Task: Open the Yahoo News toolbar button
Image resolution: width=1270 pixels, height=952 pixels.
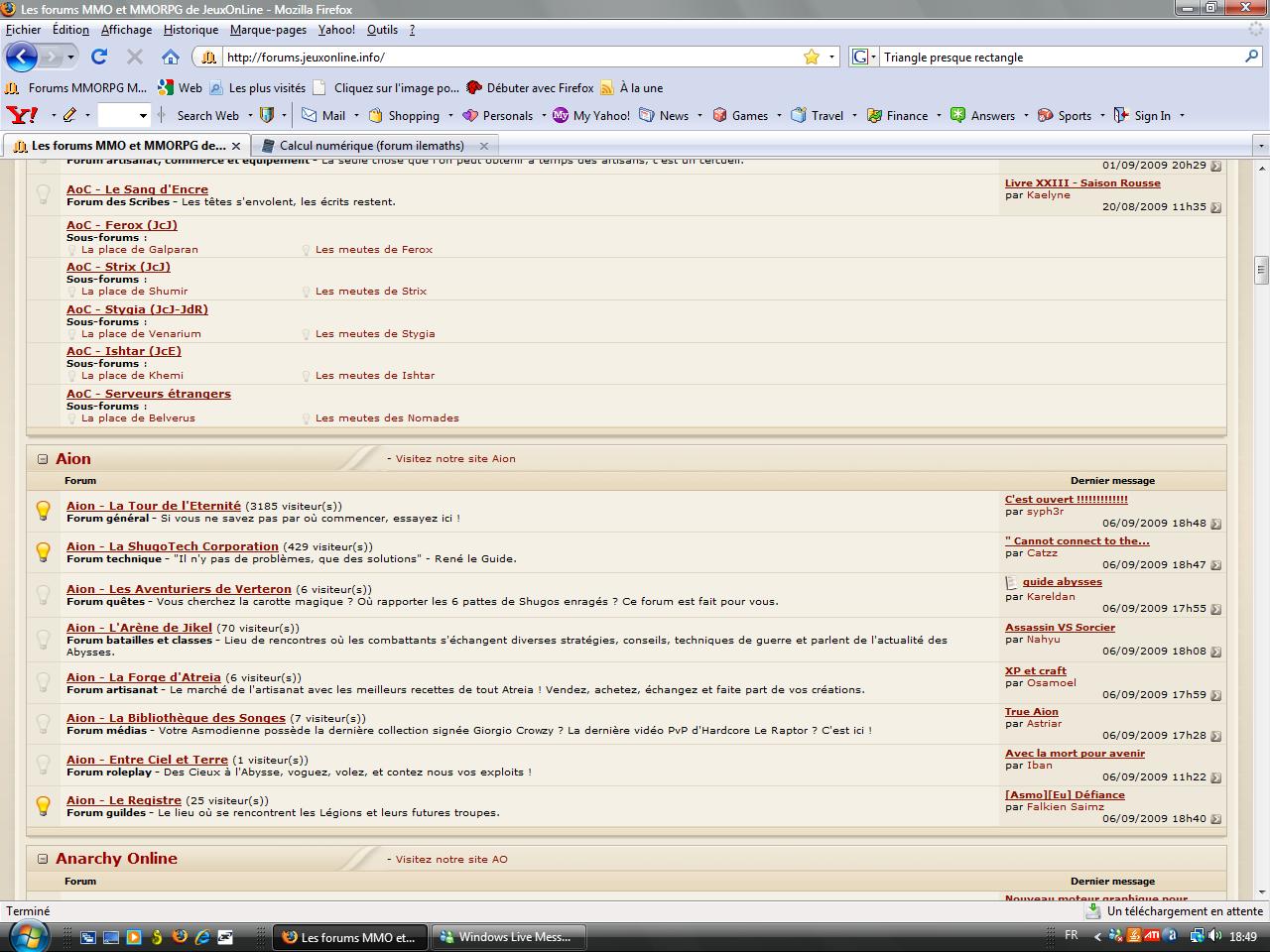Action: 664,115
